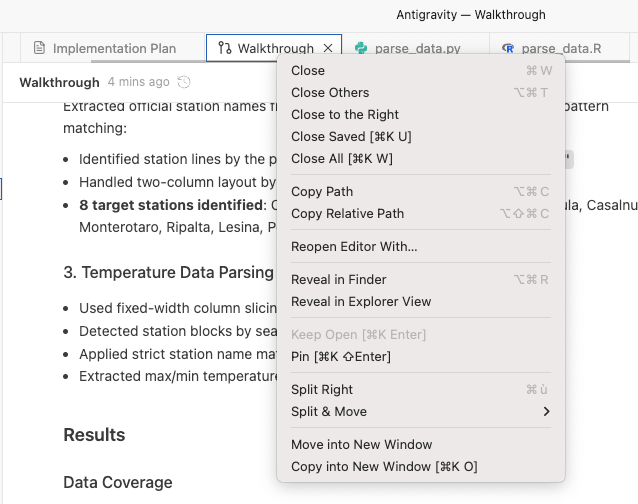Choose Move into New Window
This screenshot has width=638, height=504.
tap(361, 445)
